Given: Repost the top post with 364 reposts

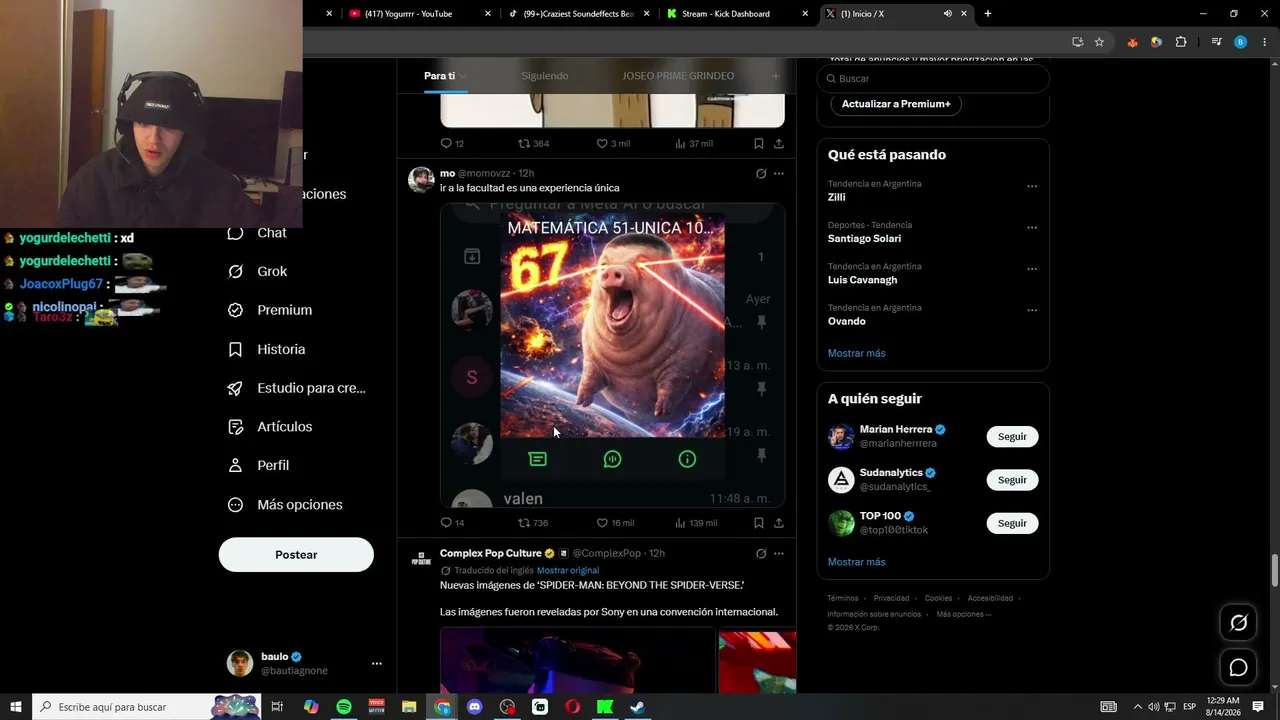Looking at the screenshot, I should tap(524, 144).
